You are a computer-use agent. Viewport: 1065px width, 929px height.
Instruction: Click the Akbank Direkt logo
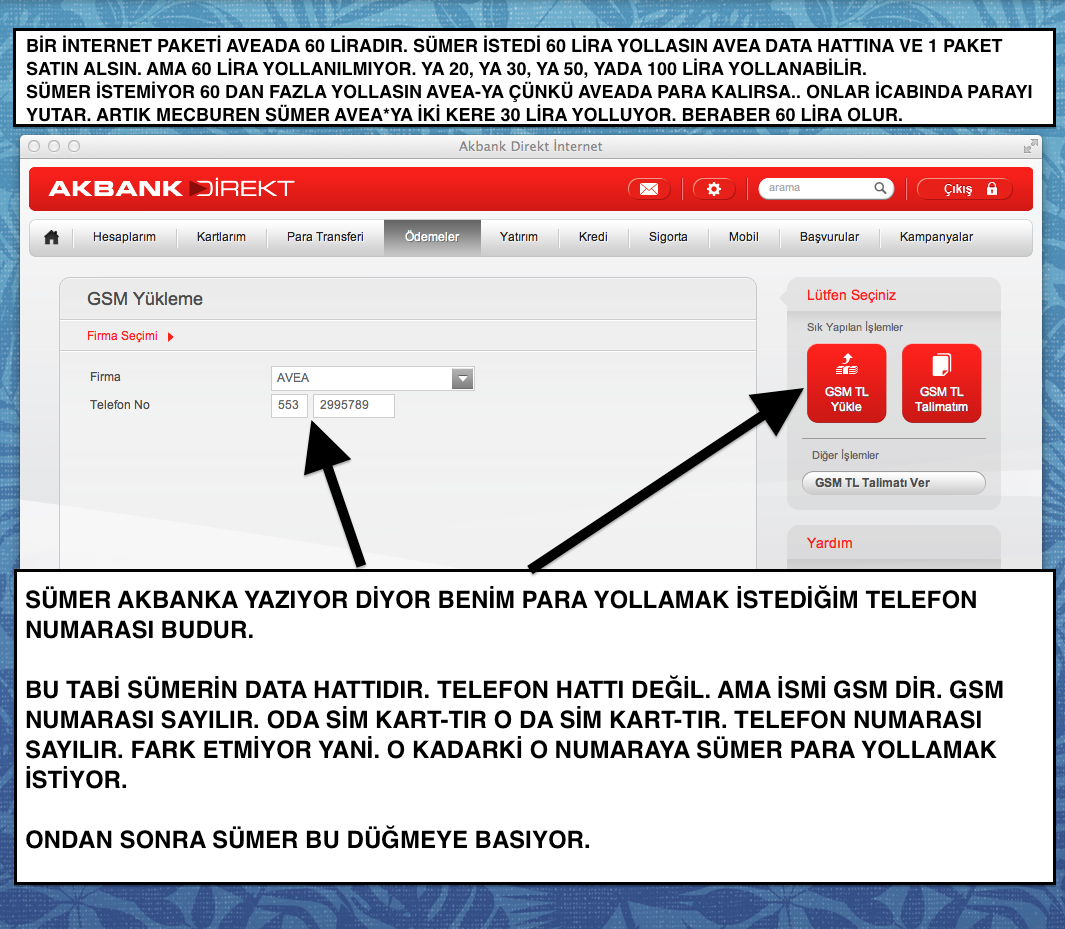(171, 188)
